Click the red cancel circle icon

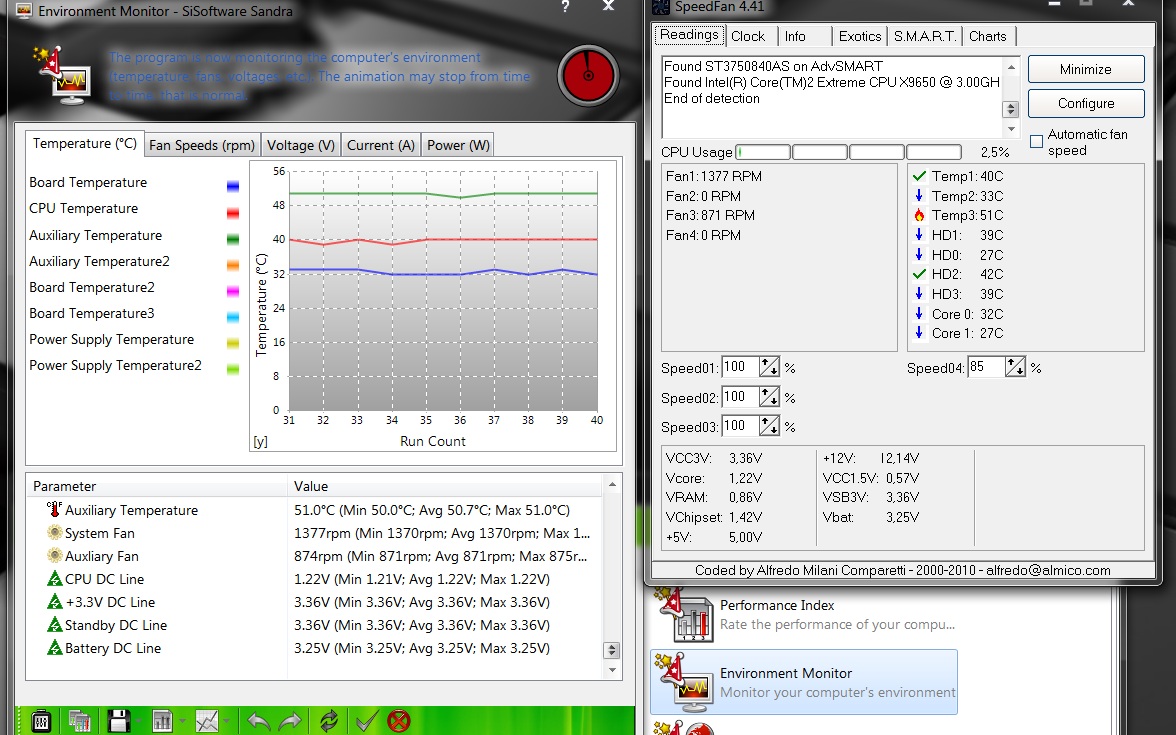[399, 722]
